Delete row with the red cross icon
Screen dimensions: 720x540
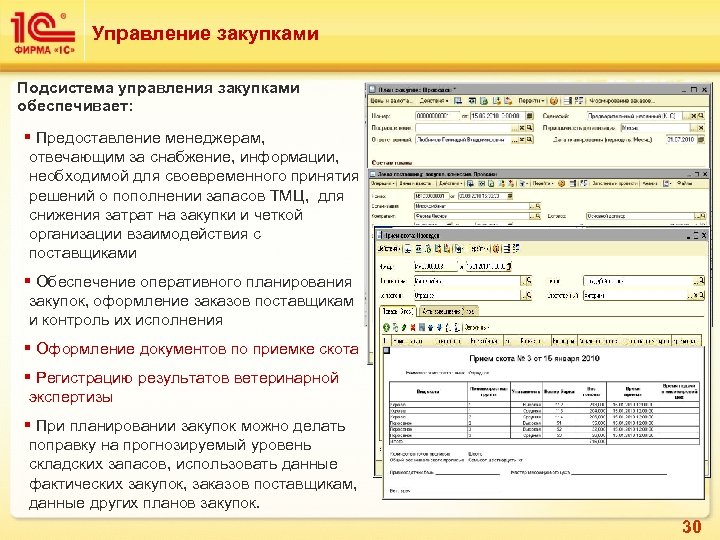413,327
